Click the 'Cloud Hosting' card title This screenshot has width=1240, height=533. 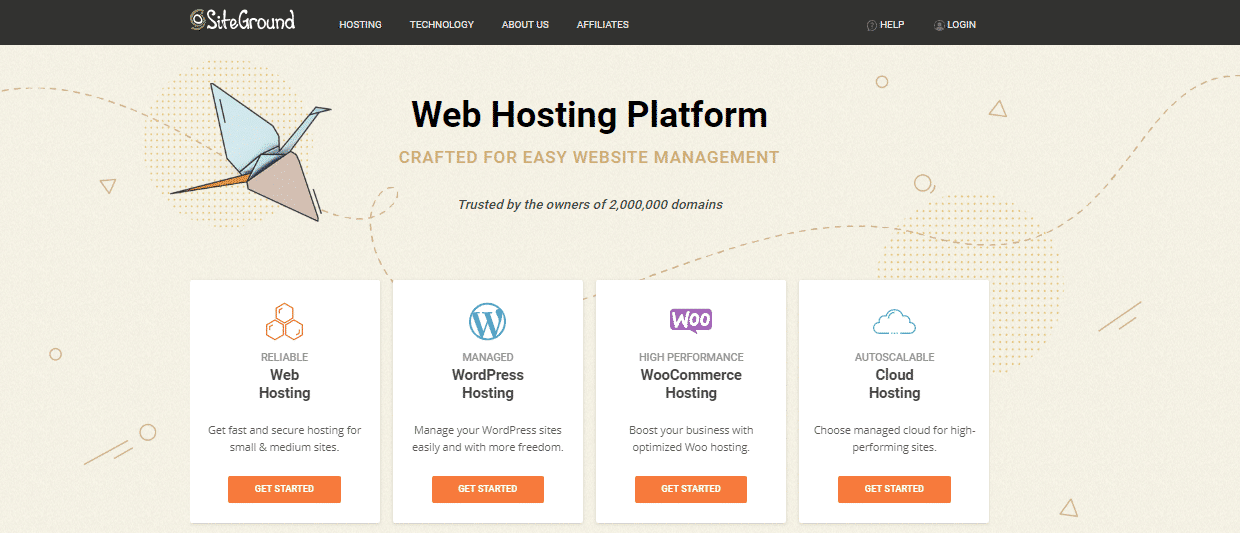pyautogui.click(x=894, y=384)
